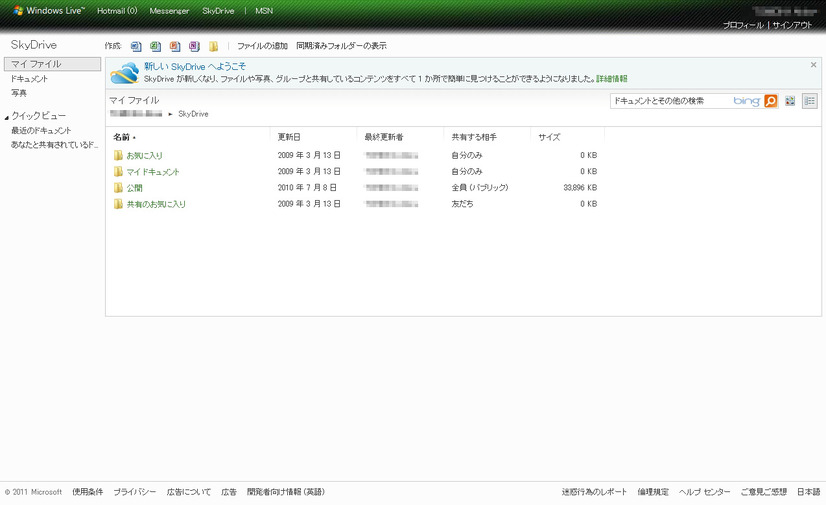The height and width of the screenshot is (505, 826).
Task: Click the SkyDrive breadcrumb item
Action: pyautogui.click(x=193, y=114)
